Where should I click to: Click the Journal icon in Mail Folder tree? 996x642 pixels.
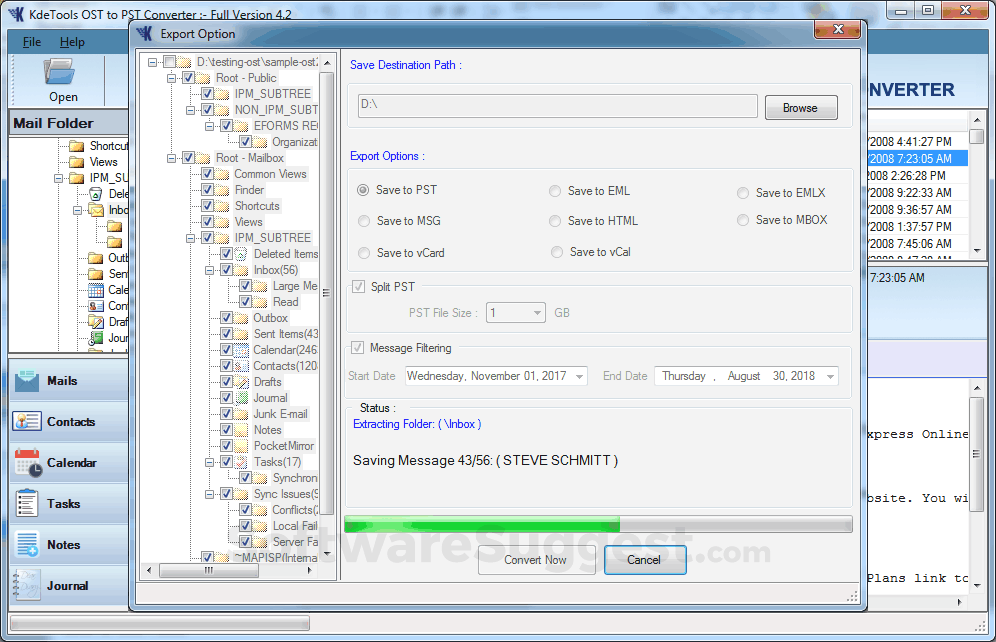[96, 338]
